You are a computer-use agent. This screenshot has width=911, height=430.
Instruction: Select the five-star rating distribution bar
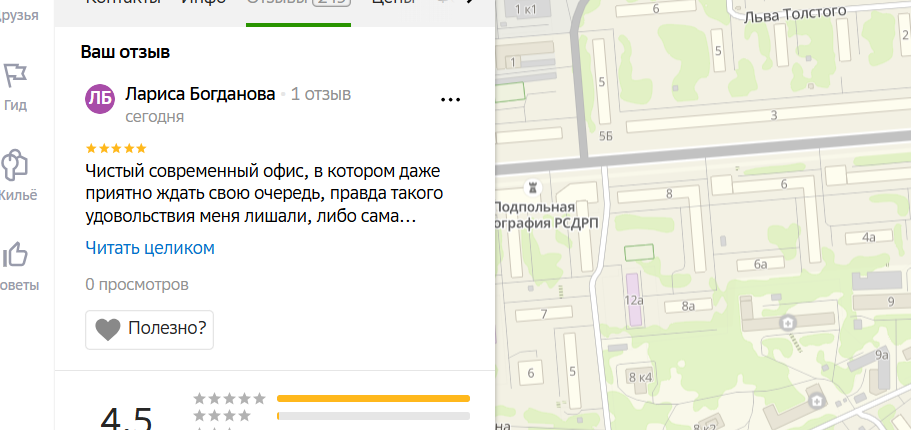pos(373,399)
